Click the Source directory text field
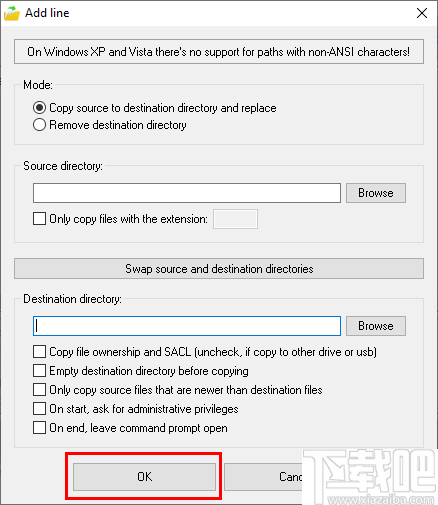This screenshot has width=438, height=505. (x=187, y=193)
